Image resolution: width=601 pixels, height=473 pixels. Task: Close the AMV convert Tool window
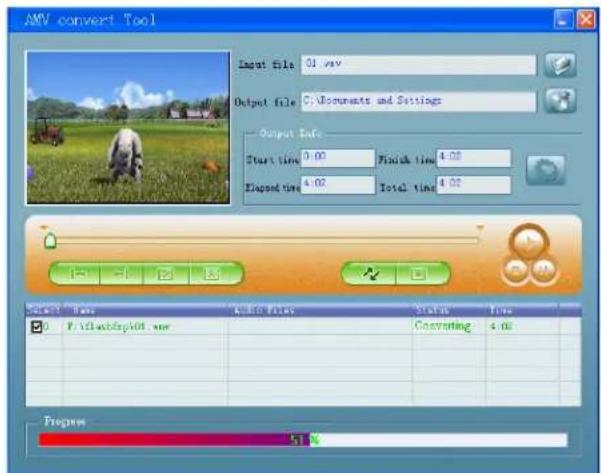tap(586, 20)
